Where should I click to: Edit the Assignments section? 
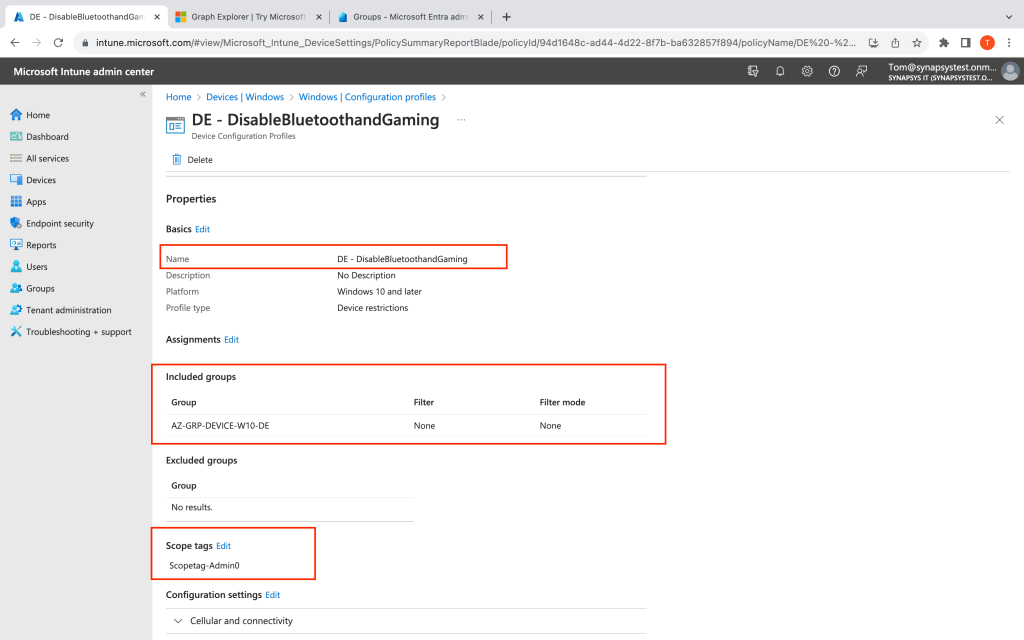coord(232,340)
